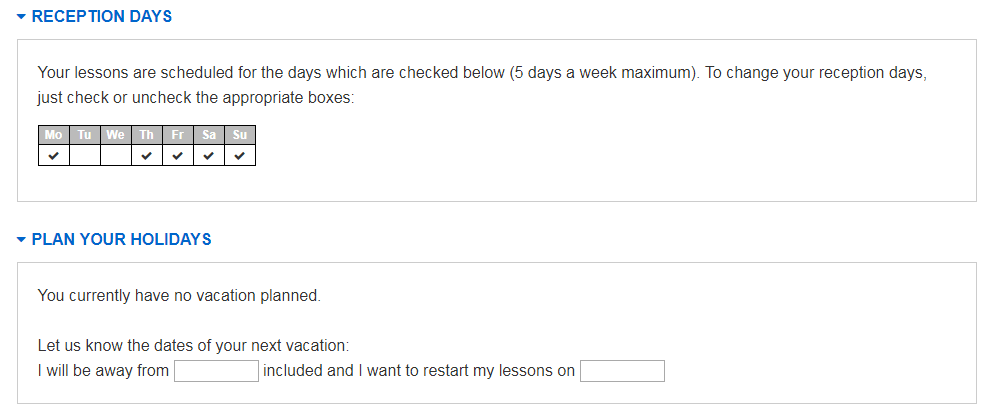The width and height of the screenshot is (991, 416).
Task: Collapse the Reception Days section arrow
Action: pyautogui.click(x=22, y=17)
